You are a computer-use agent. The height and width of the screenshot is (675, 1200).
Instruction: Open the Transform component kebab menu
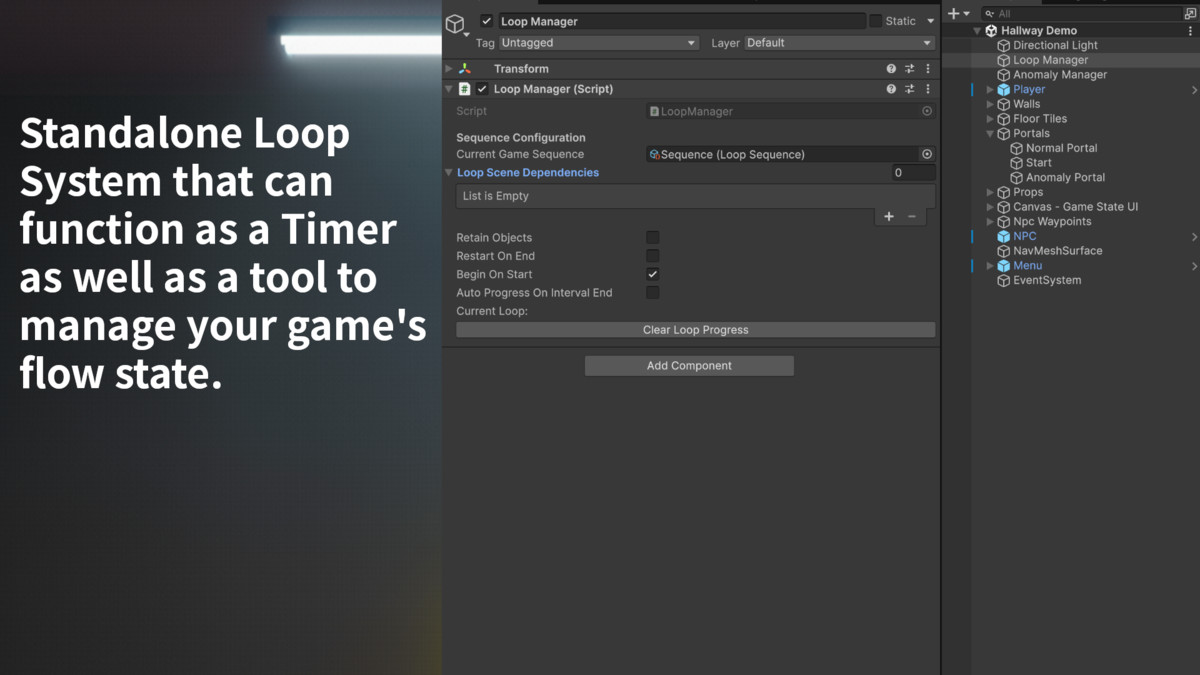pyautogui.click(x=928, y=69)
